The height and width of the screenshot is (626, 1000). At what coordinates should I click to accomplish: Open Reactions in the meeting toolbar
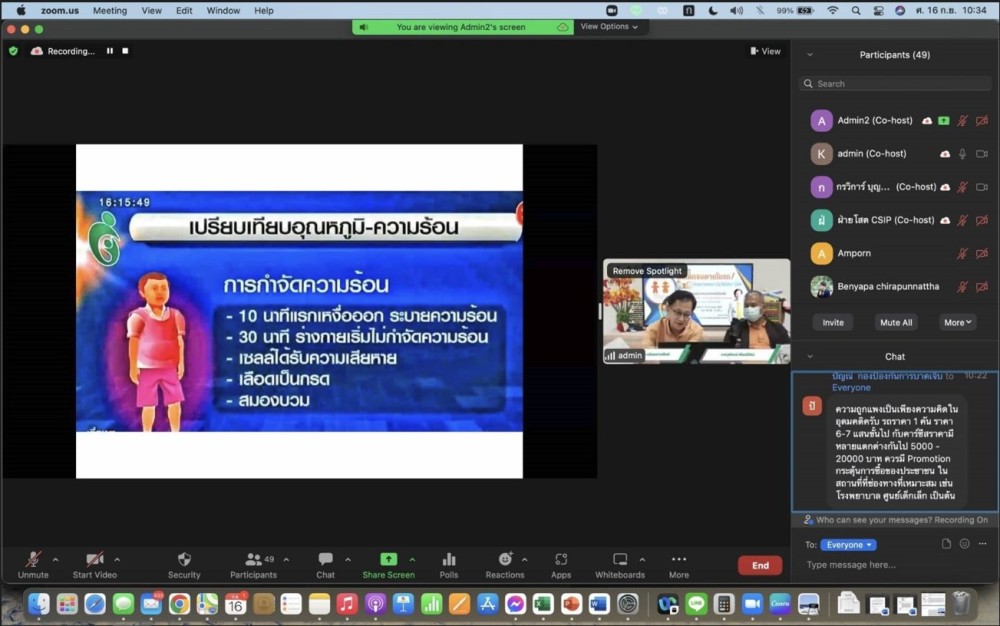click(505, 560)
